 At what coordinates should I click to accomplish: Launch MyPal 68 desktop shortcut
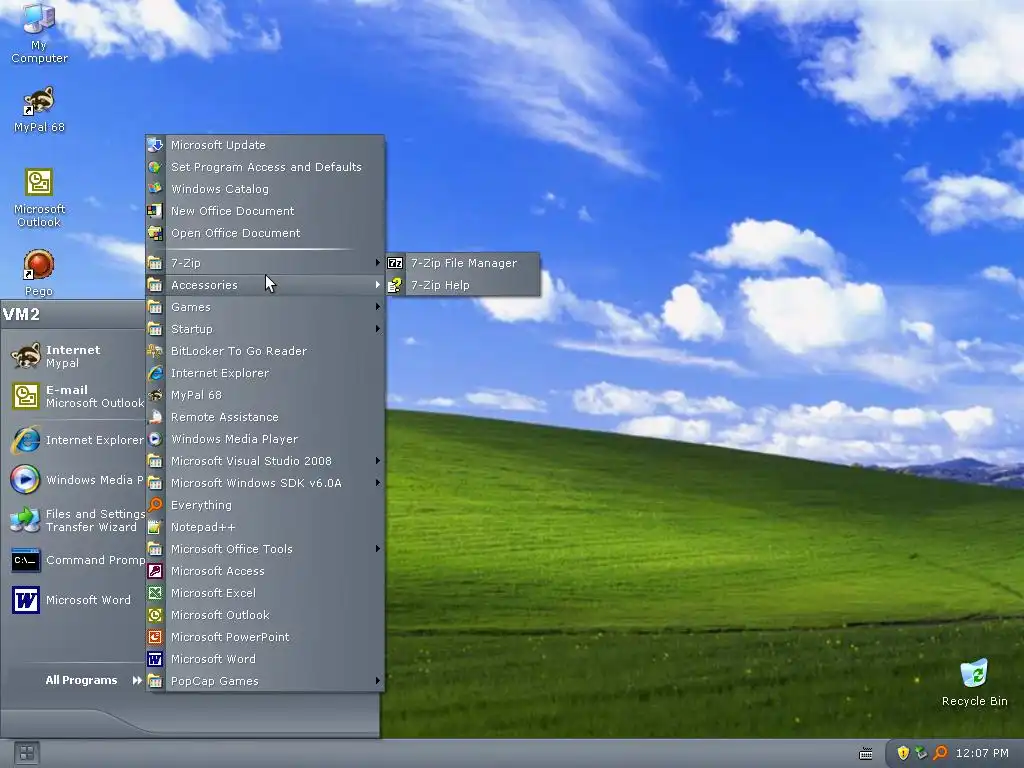click(39, 110)
